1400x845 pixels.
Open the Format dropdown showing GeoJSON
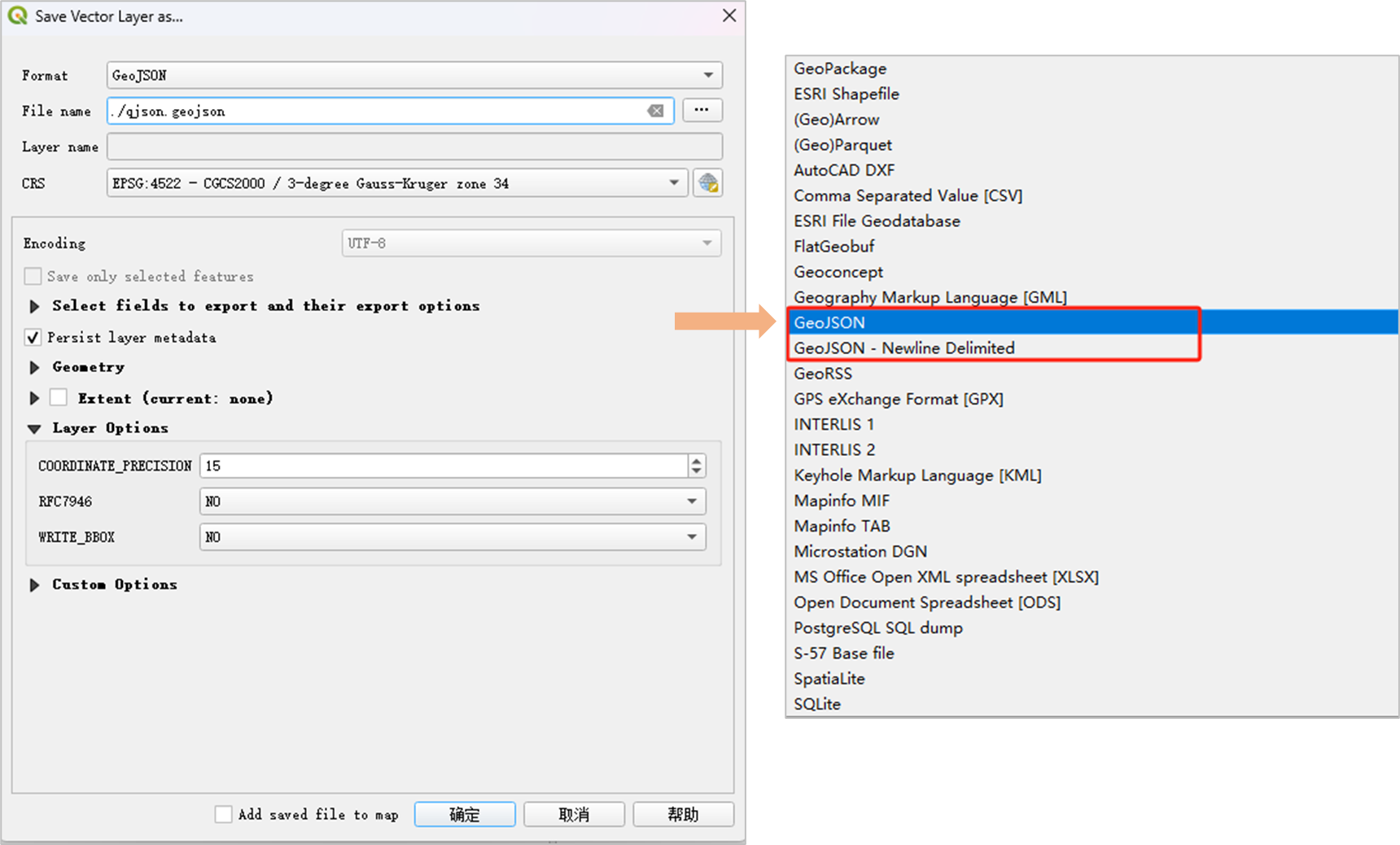pyautogui.click(x=414, y=75)
